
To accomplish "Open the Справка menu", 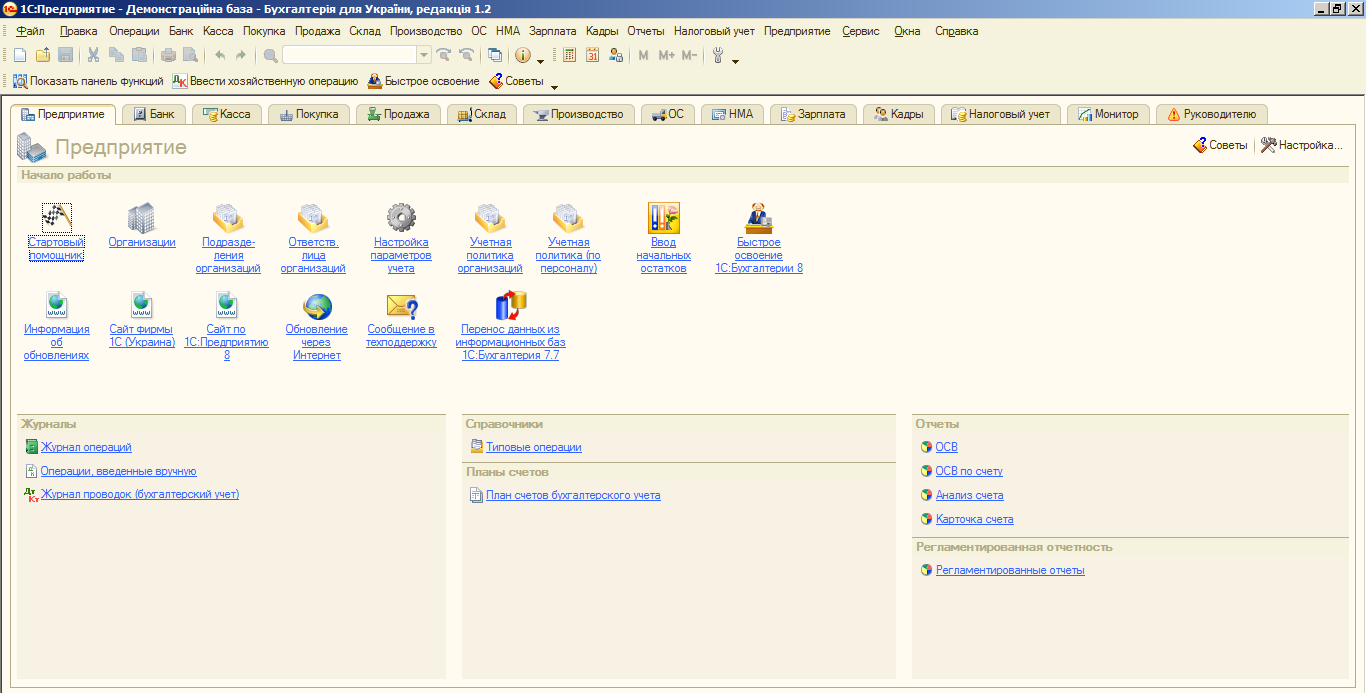I will pos(956,31).
